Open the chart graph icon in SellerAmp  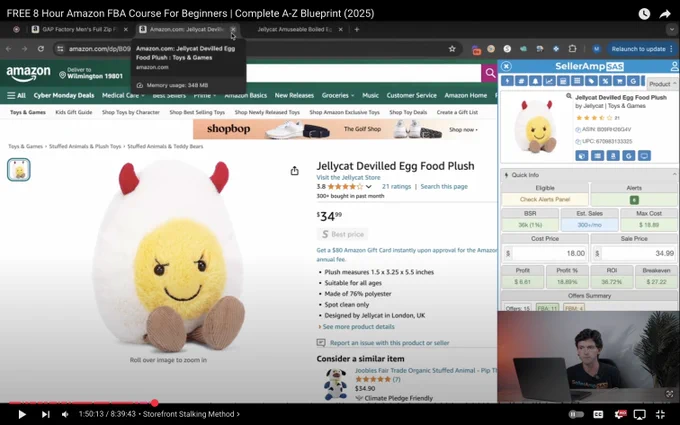549,81
